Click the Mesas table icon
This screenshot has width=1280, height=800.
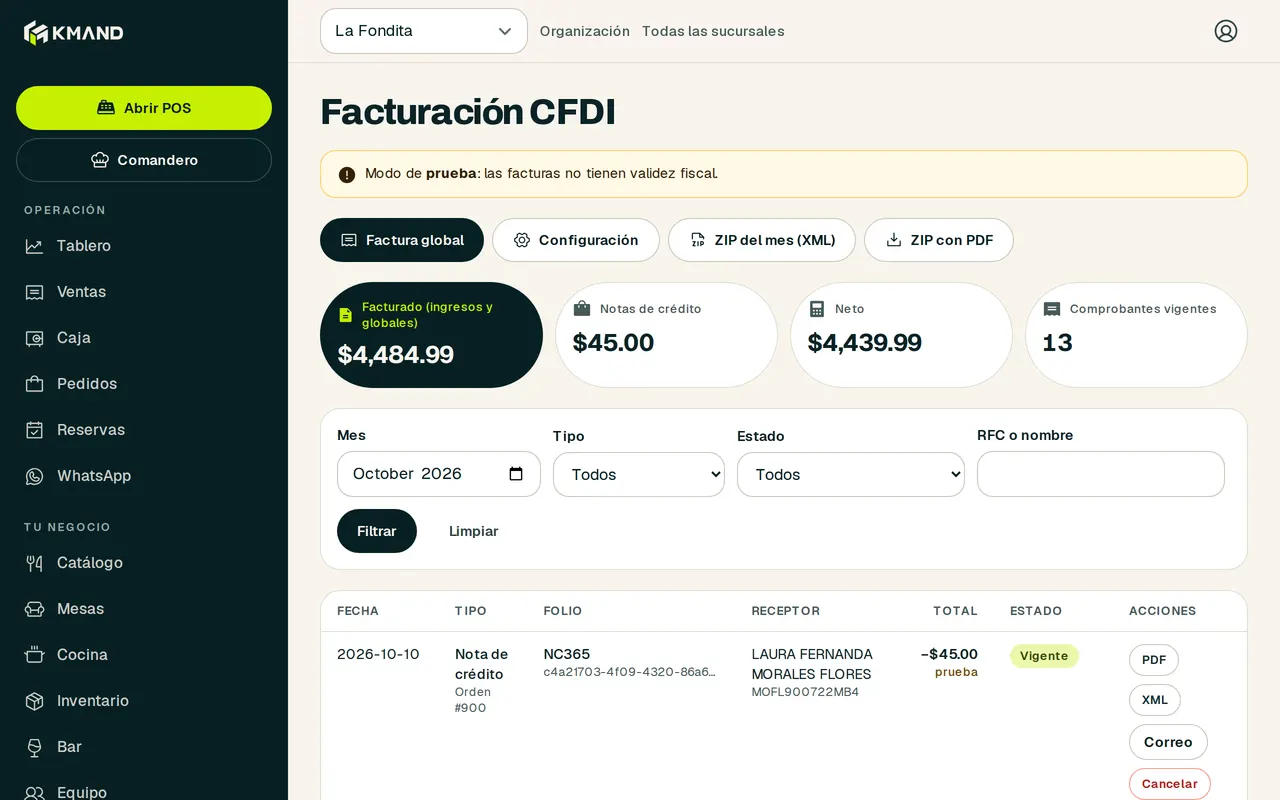[35, 609]
